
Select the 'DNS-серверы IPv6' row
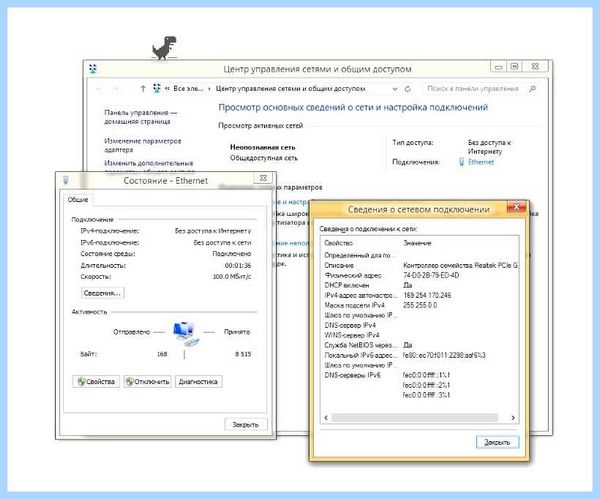pyautogui.click(x=421, y=375)
